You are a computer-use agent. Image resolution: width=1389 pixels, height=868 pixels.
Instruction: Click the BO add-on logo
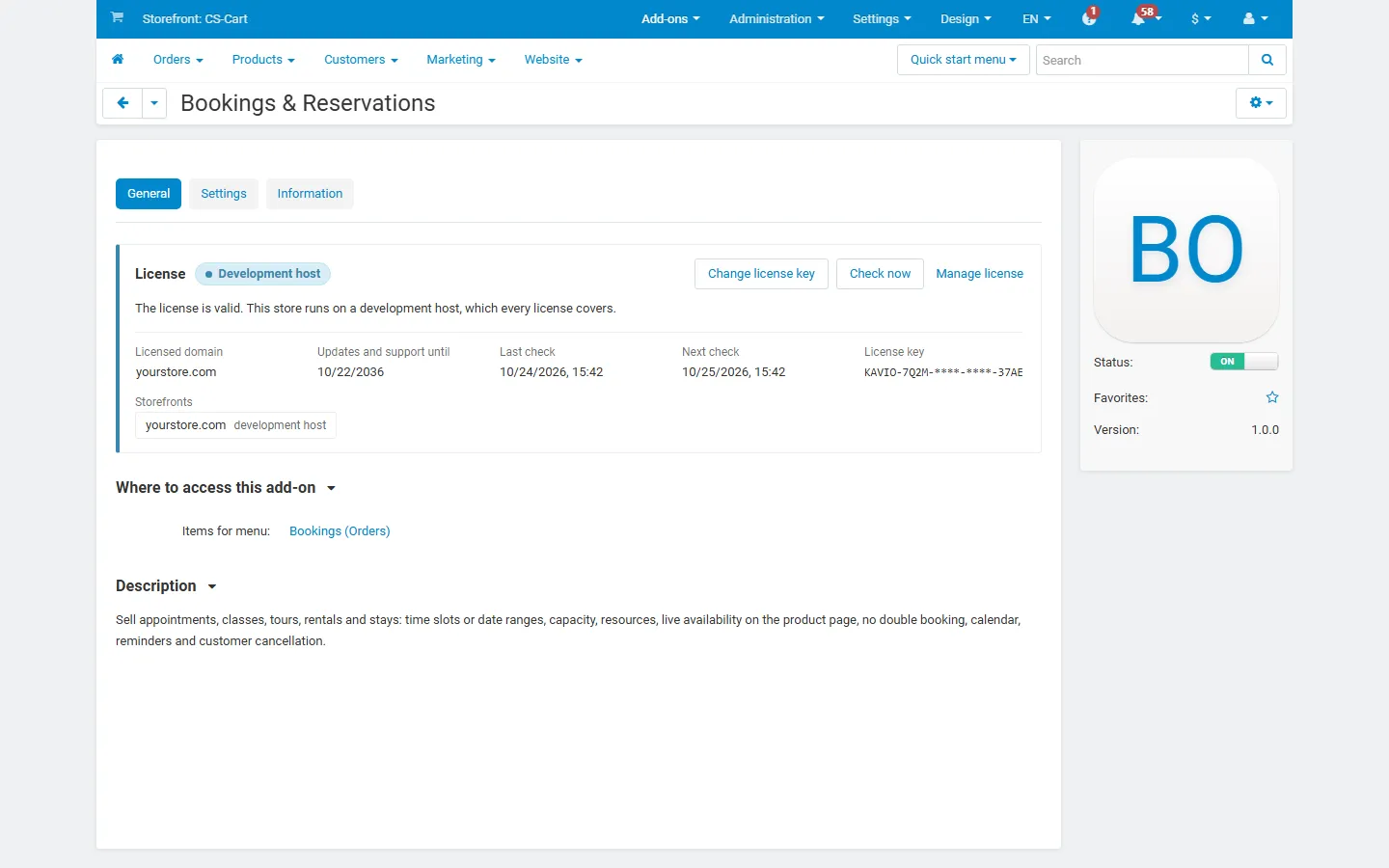pyautogui.click(x=1186, y=250)
